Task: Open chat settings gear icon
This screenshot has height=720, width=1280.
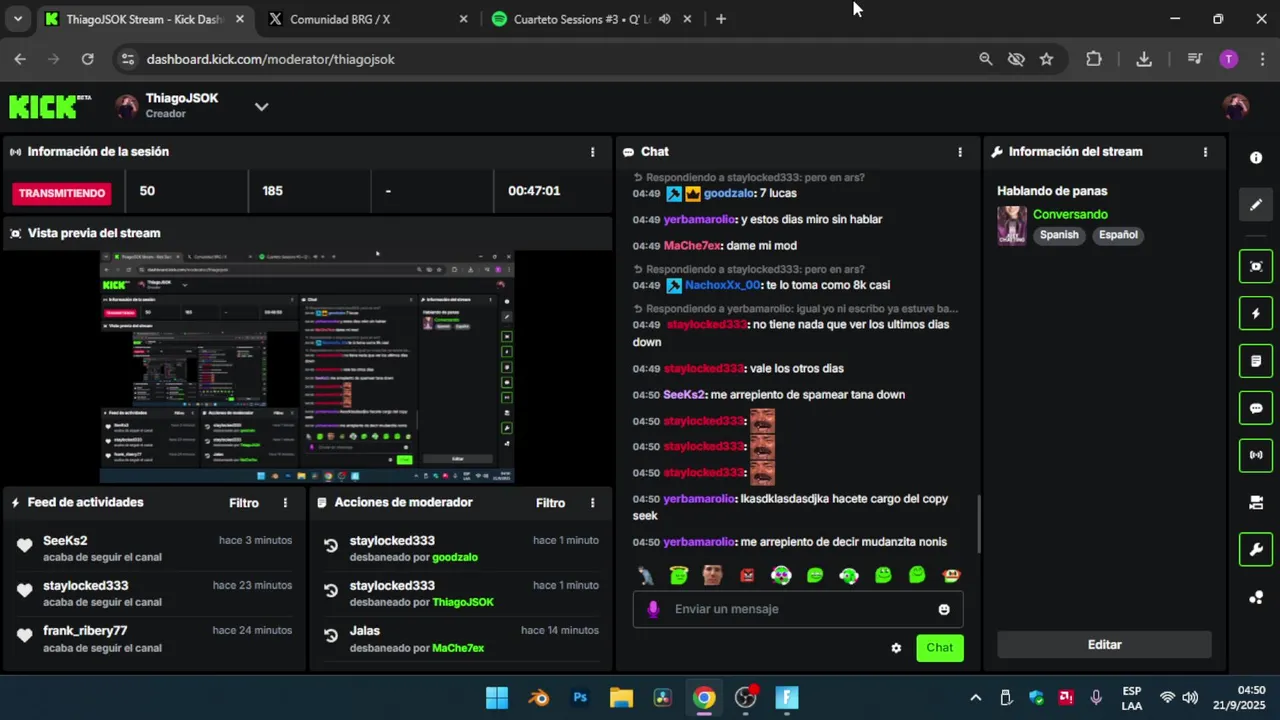Action: coord(896,648)
